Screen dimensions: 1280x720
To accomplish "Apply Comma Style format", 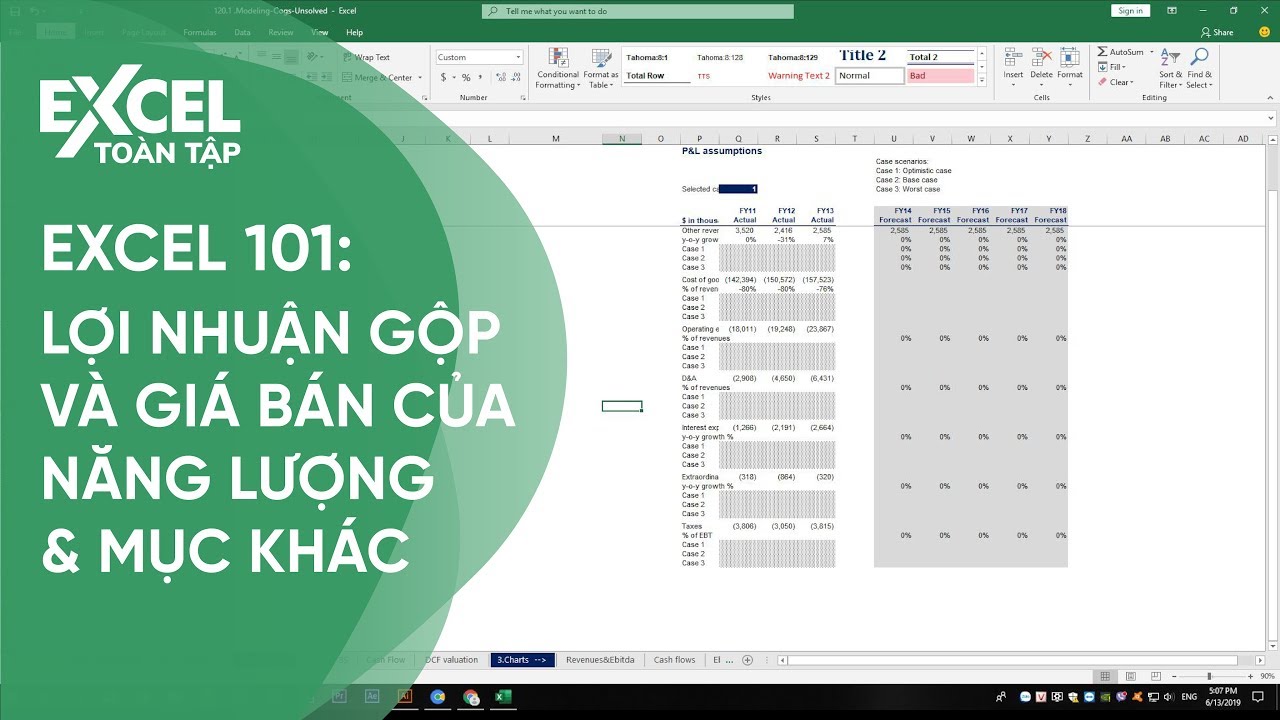I will (x=480, y=77).
